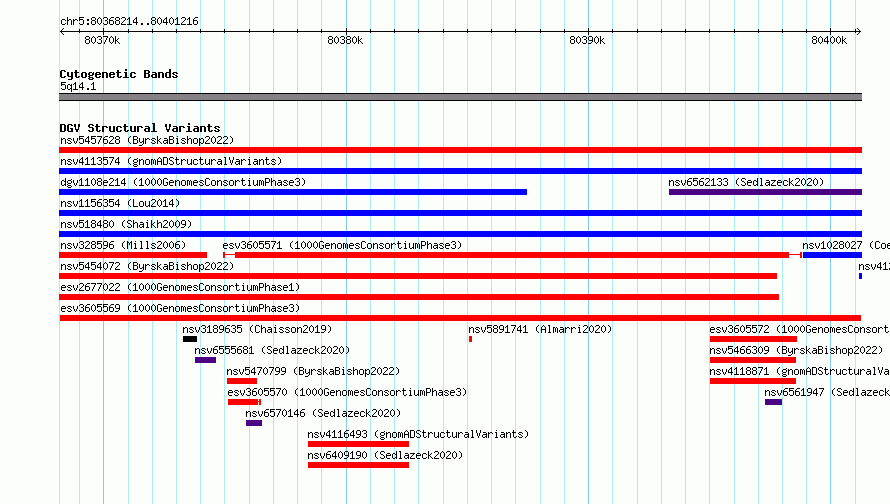Viewport: 890px width, 504px height.
Task: Open nsv6555681 (Sedlazeck2020) variant label
Action: 272,350
